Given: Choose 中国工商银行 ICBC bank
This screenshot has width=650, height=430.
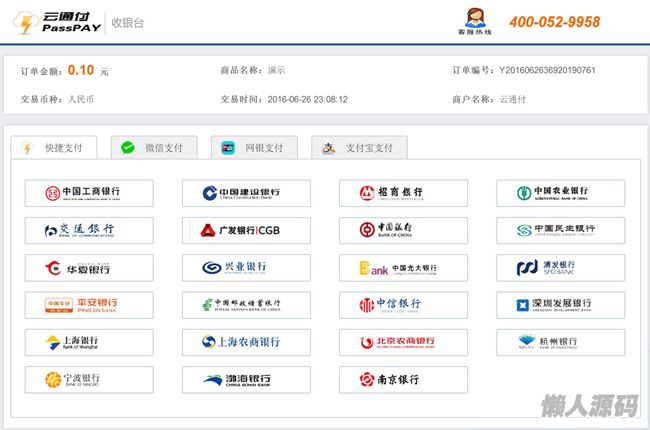Looking at the screenshot, I should (89, 193).
